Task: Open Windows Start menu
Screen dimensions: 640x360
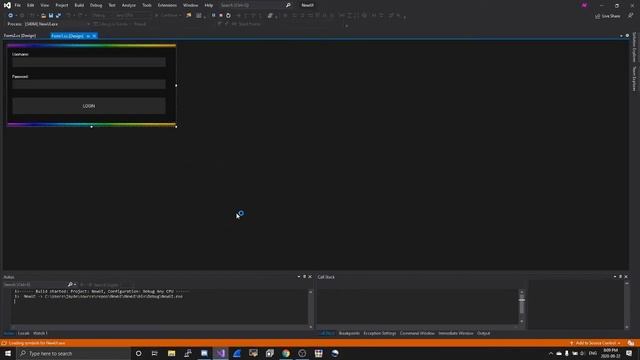Action: coord(8,353)
